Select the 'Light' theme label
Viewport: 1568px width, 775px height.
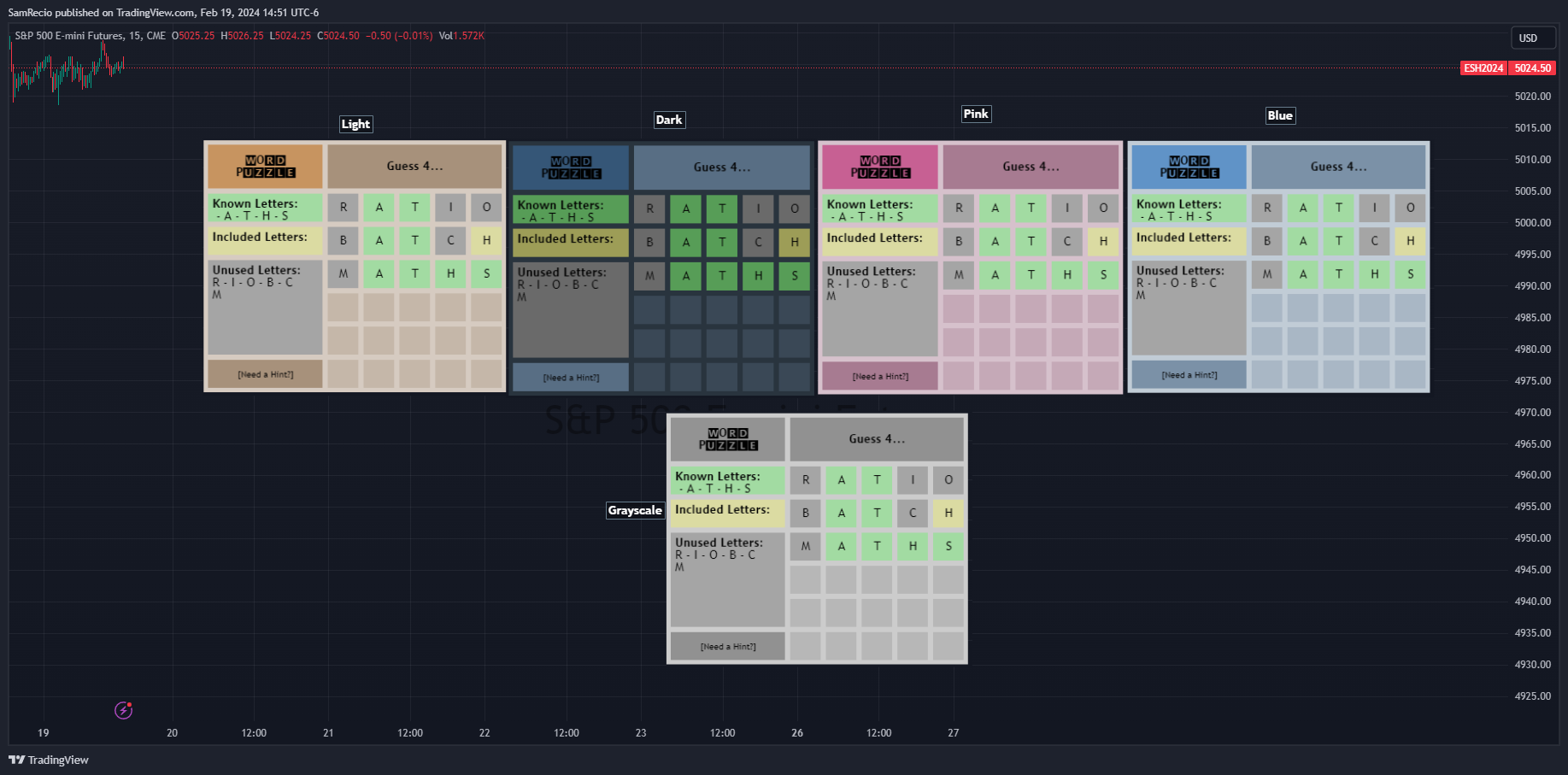[x=355, y=124]
